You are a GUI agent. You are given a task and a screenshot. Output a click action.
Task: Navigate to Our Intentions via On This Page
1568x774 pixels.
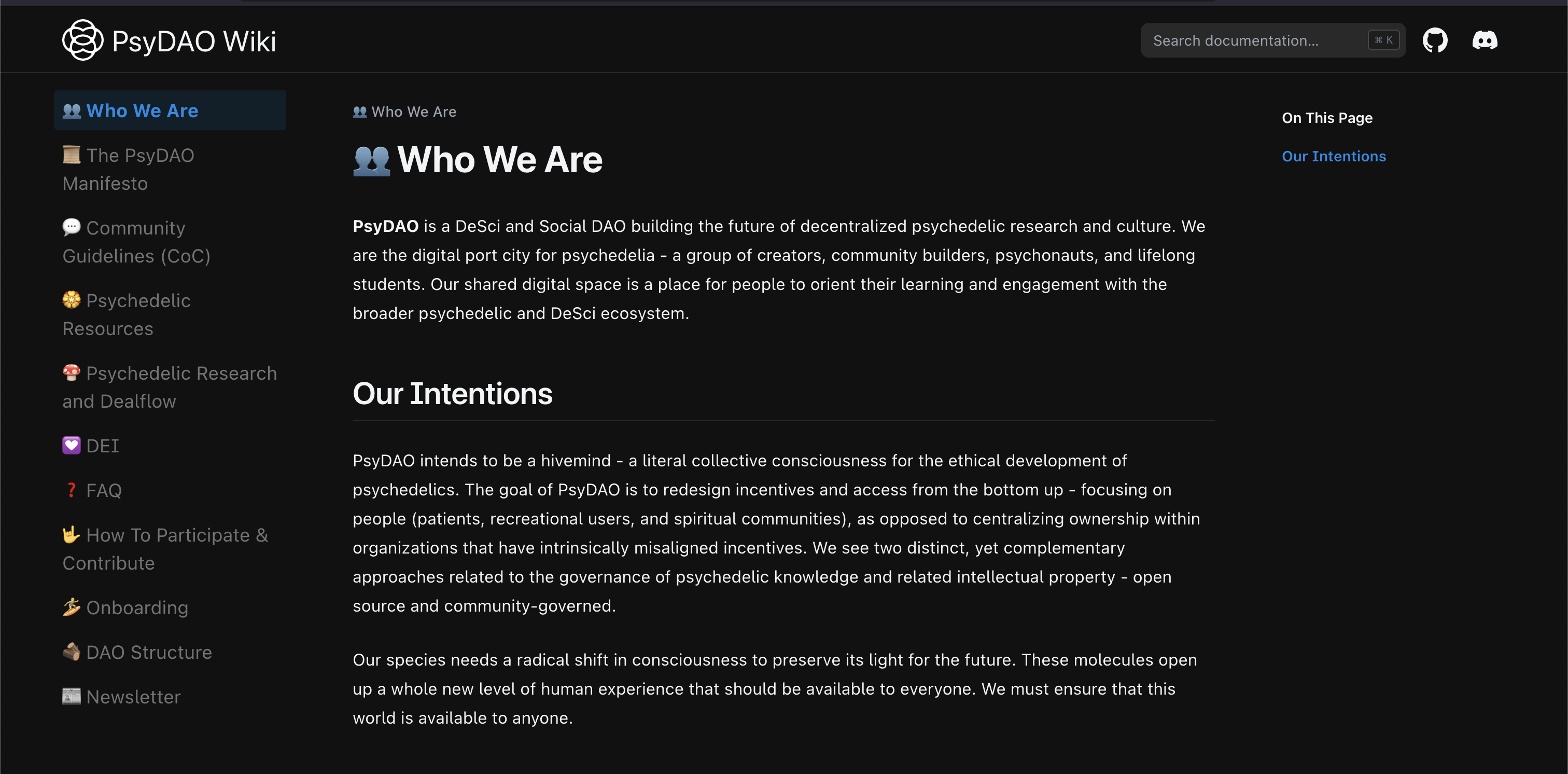(1334, 156)
